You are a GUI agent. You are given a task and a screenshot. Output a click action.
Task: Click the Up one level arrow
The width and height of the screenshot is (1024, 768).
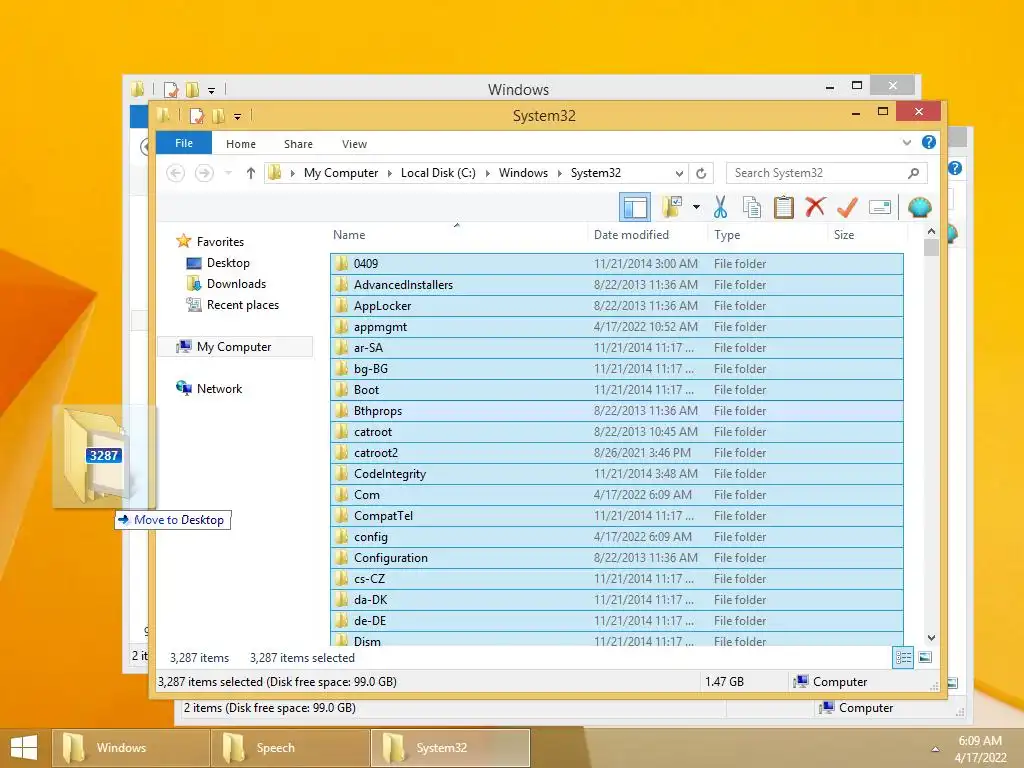(251, 173)
